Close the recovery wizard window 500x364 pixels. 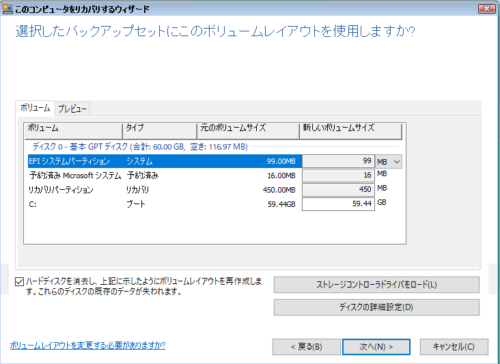487,9
